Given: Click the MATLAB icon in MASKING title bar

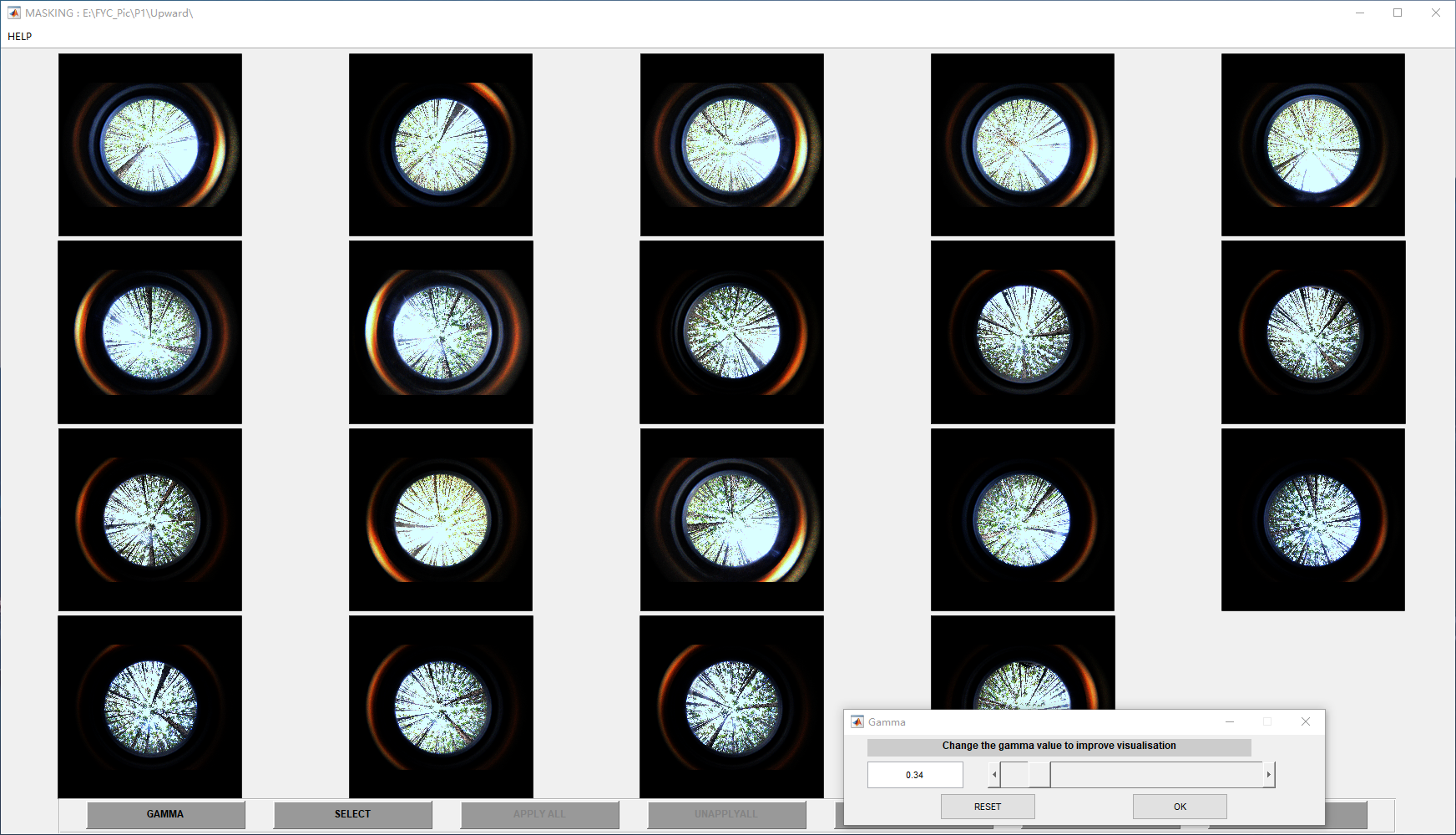Looking at the screenshot, I should pyautogui.click(x=14, y=13).
